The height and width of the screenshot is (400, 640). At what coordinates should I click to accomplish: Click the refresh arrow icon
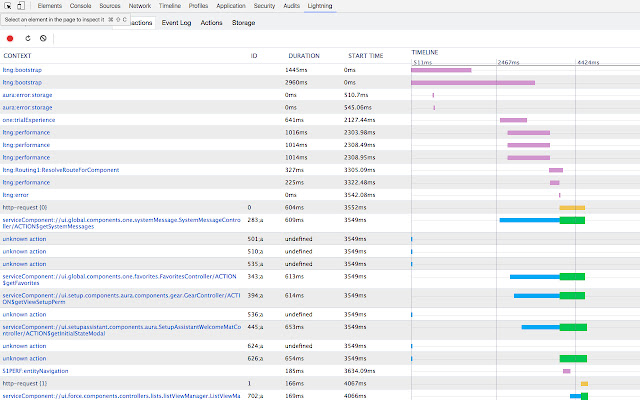click(x=27, y=38)
